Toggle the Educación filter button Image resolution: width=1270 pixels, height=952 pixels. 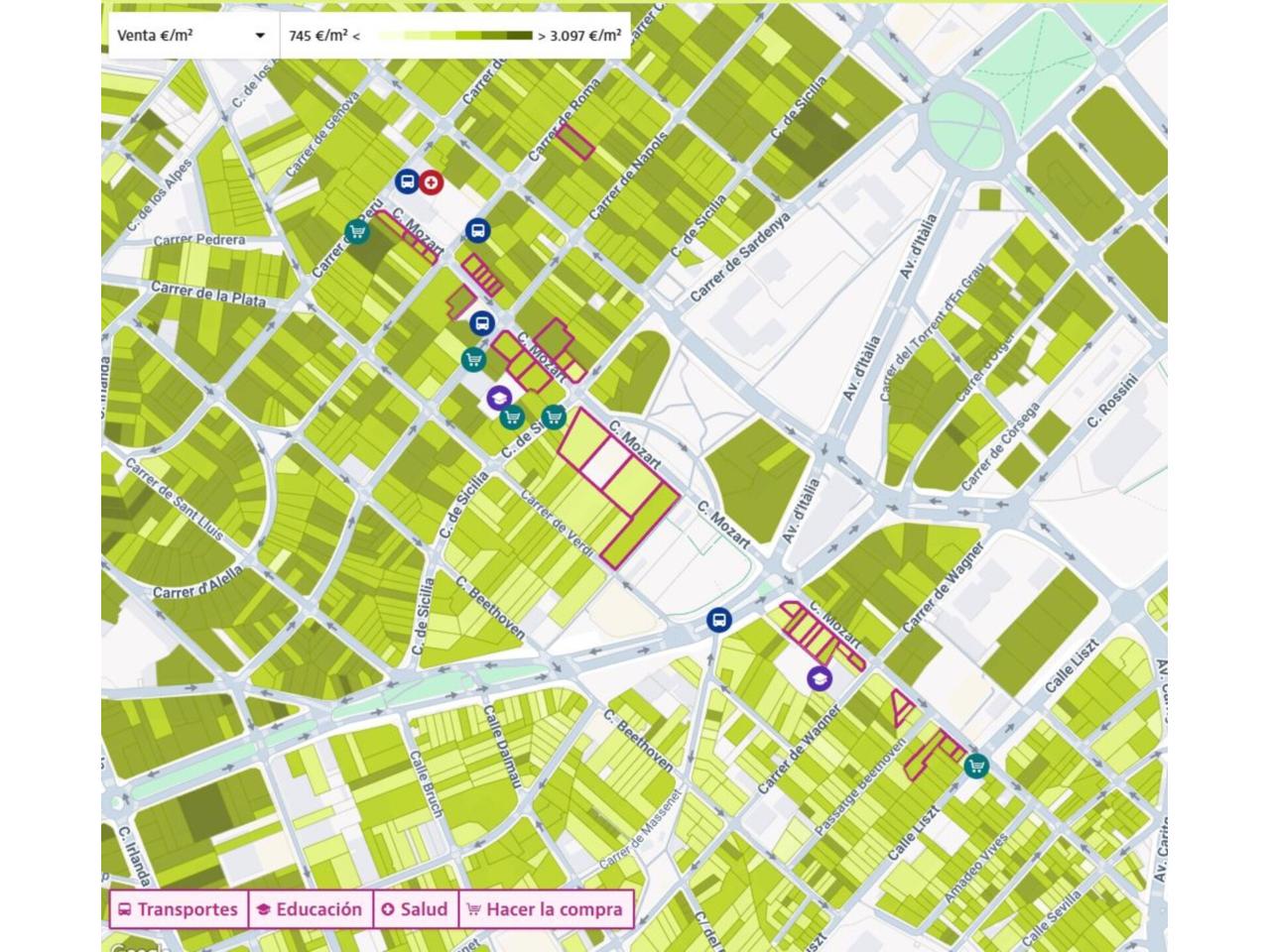tap(310, 909)
